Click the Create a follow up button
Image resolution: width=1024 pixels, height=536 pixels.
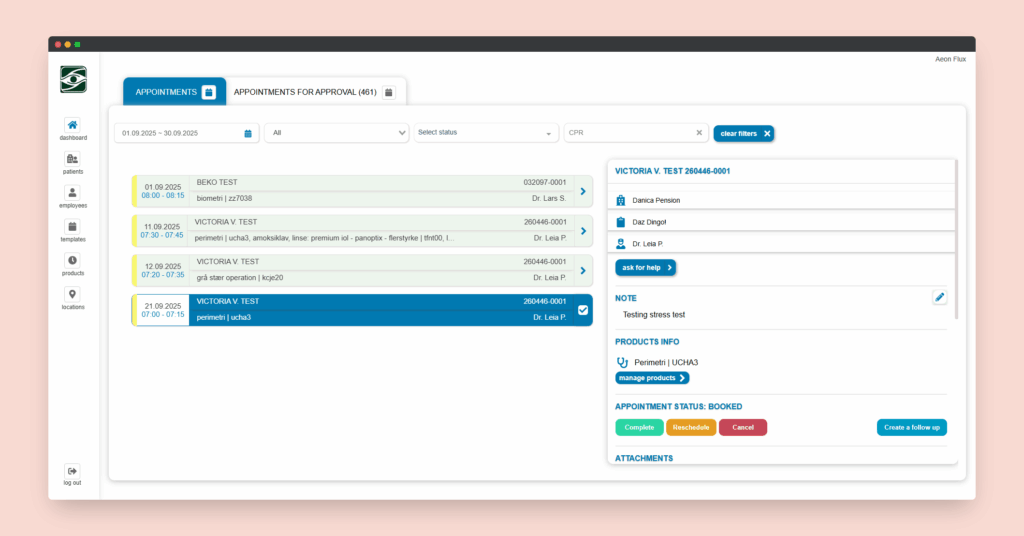pos(912,428)
